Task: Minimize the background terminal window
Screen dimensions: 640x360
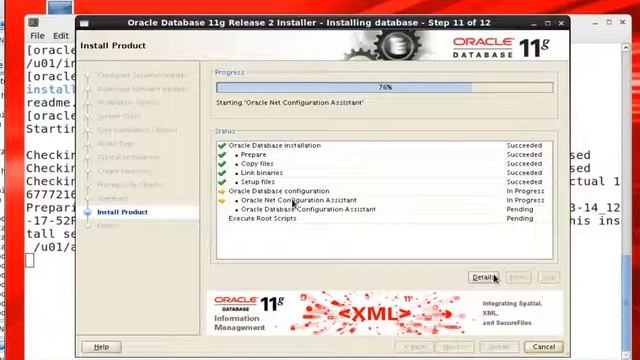Action: (595, 23)
